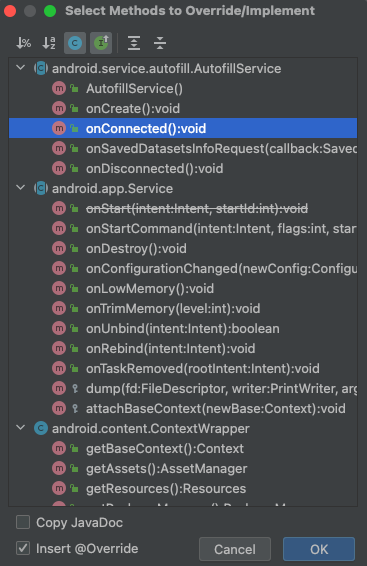The height and width of the screenshot is (566, 367).
Task: Enable the Copy JavaDoc checkbox
Action: 23,522
